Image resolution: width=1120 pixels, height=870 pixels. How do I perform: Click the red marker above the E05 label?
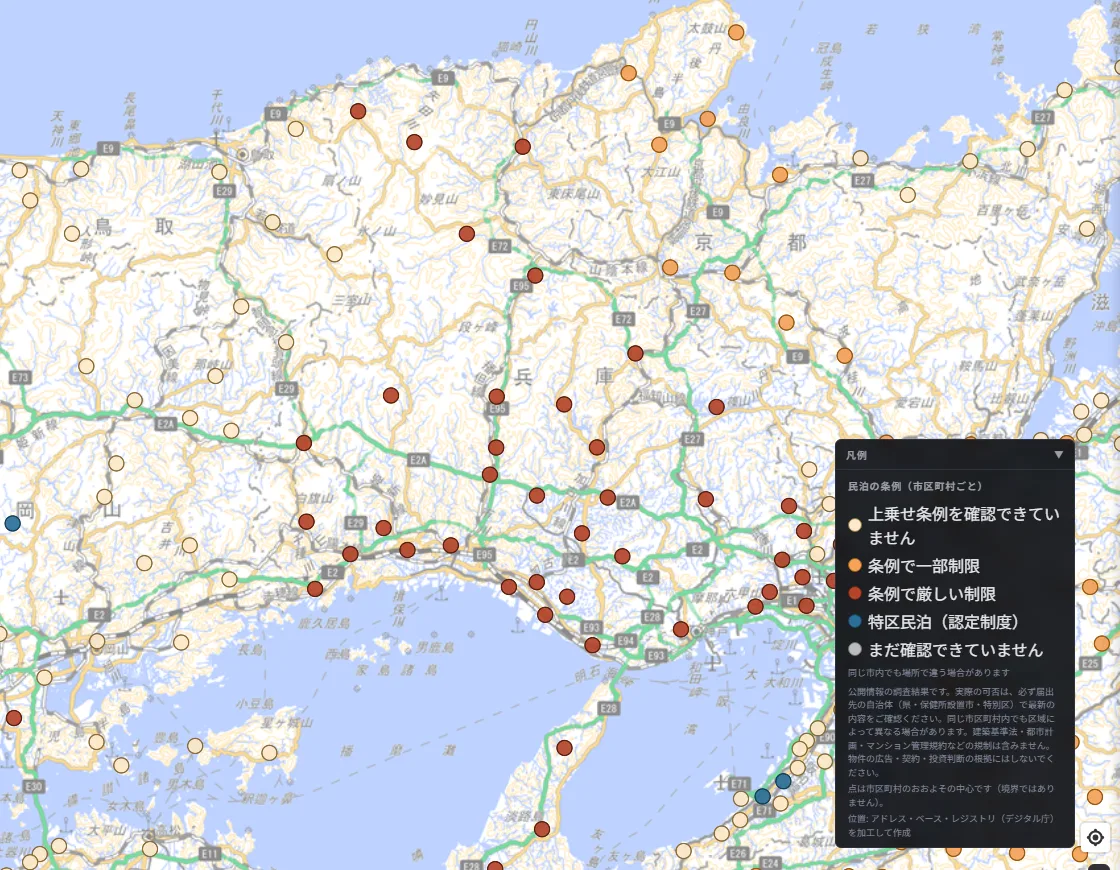click(x=496, y=396)
